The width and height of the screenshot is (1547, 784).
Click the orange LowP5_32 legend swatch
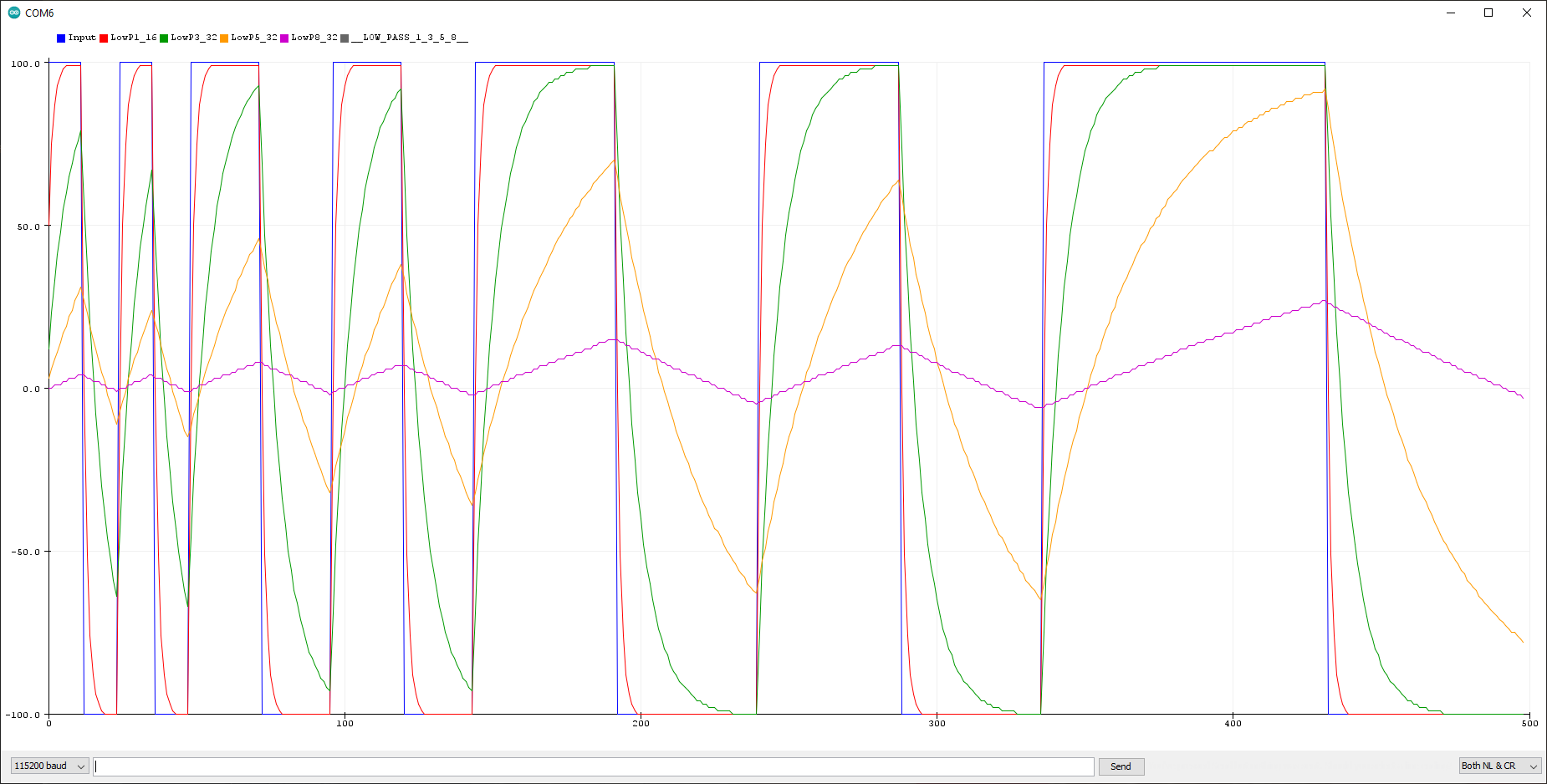[x=224, y=38]
